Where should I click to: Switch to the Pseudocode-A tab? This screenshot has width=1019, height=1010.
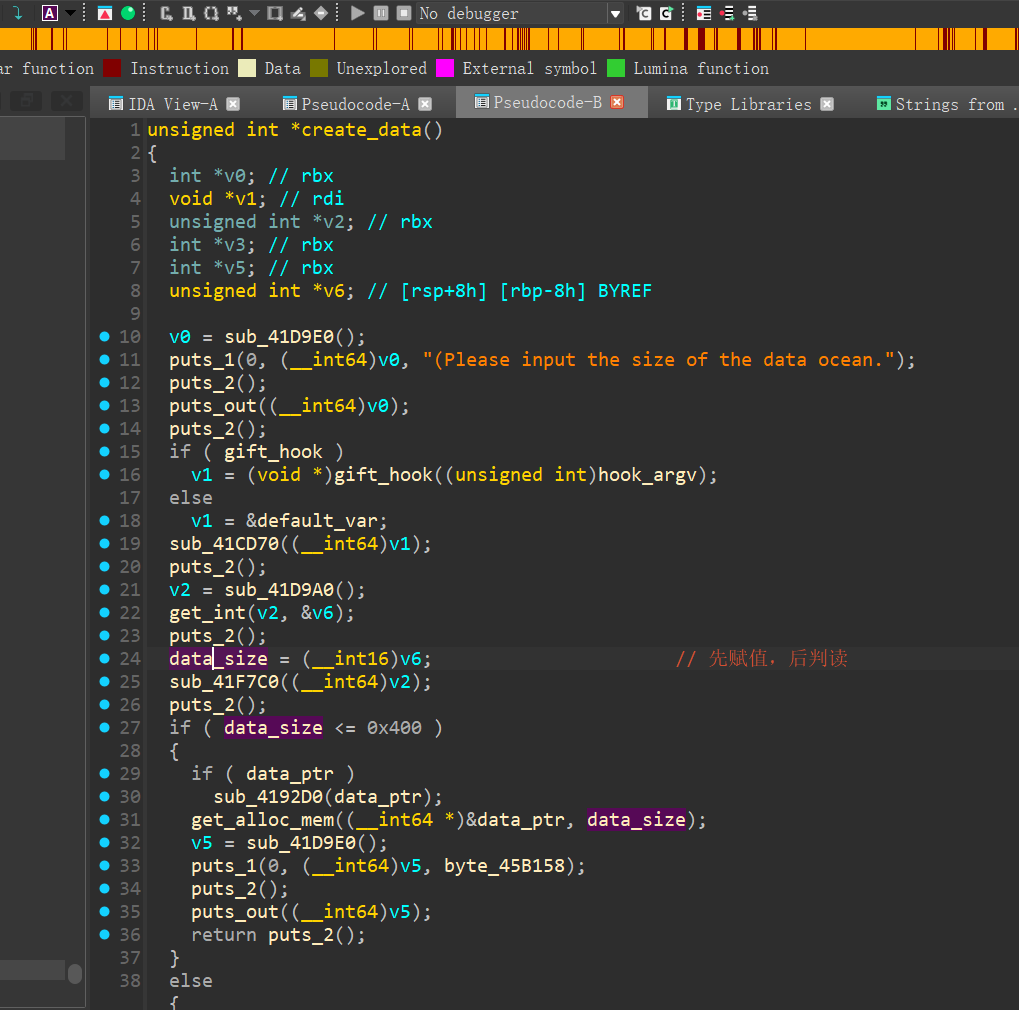(x=355, y=104)
